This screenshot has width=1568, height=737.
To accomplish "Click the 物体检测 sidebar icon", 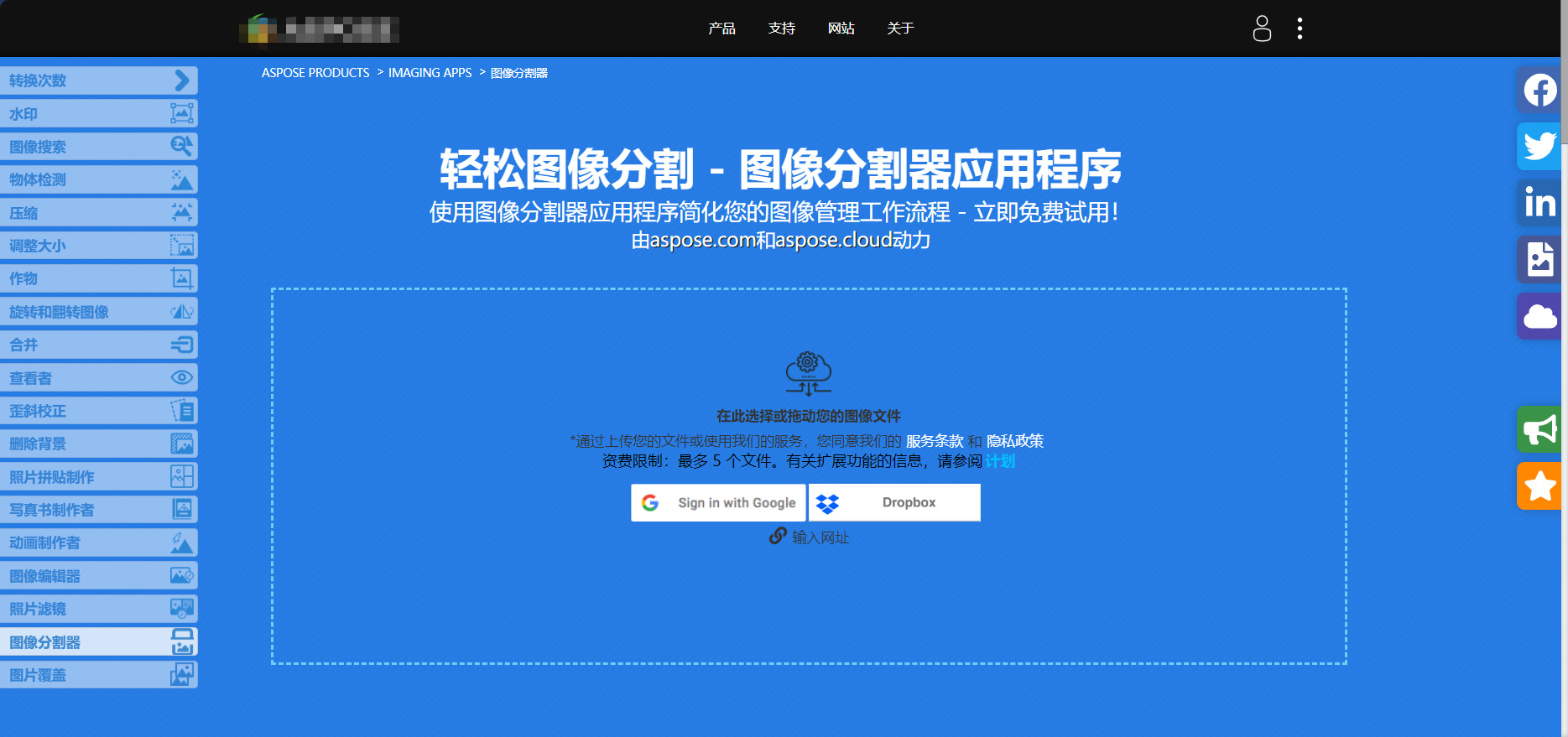I will (x=182, y=179).
